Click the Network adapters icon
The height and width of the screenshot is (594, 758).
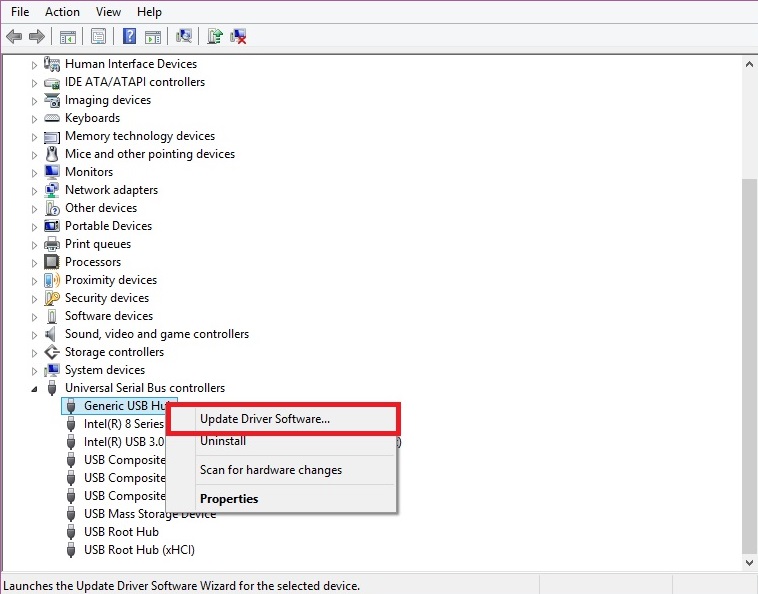(x=52, y=190)
